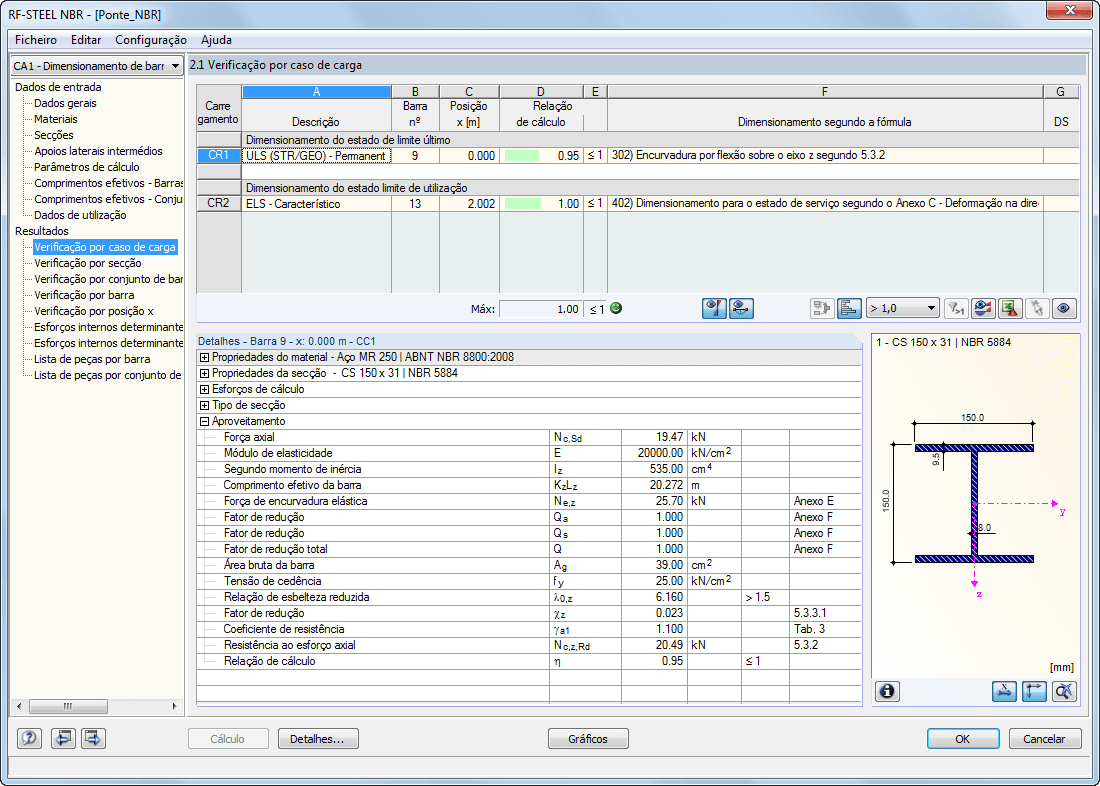Screen dimensions: 1100x786
Task: Click 'Força de encurvadura elástica' row
Action: point(529,501)
